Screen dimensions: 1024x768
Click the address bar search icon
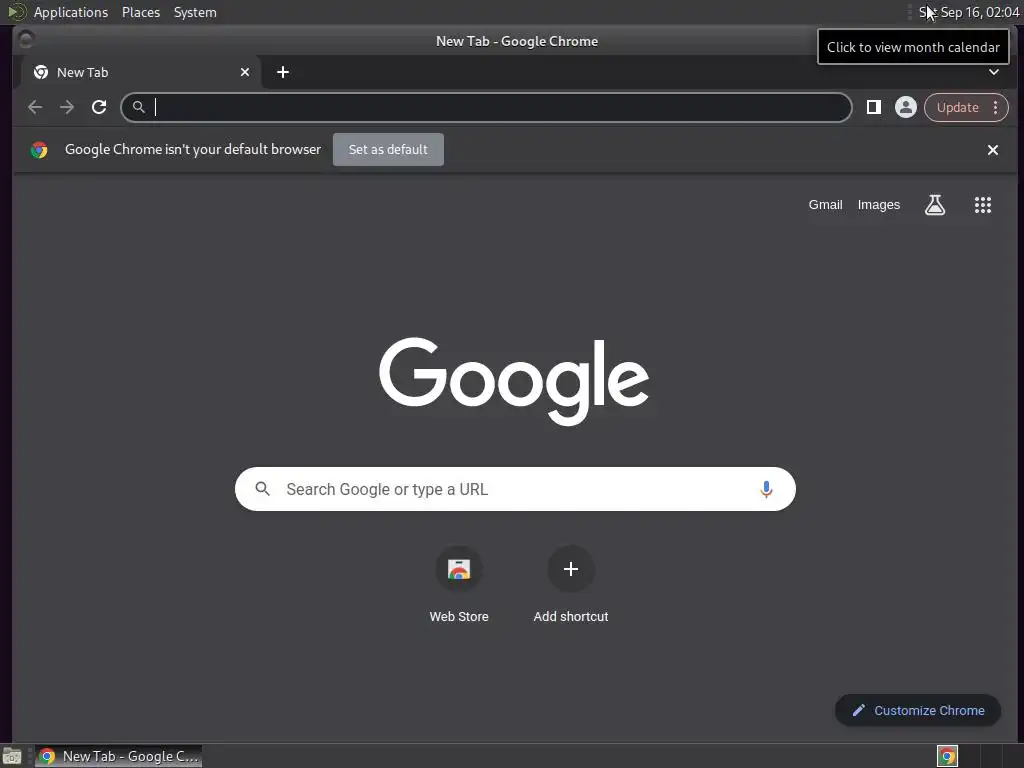(x=138, y=107)
